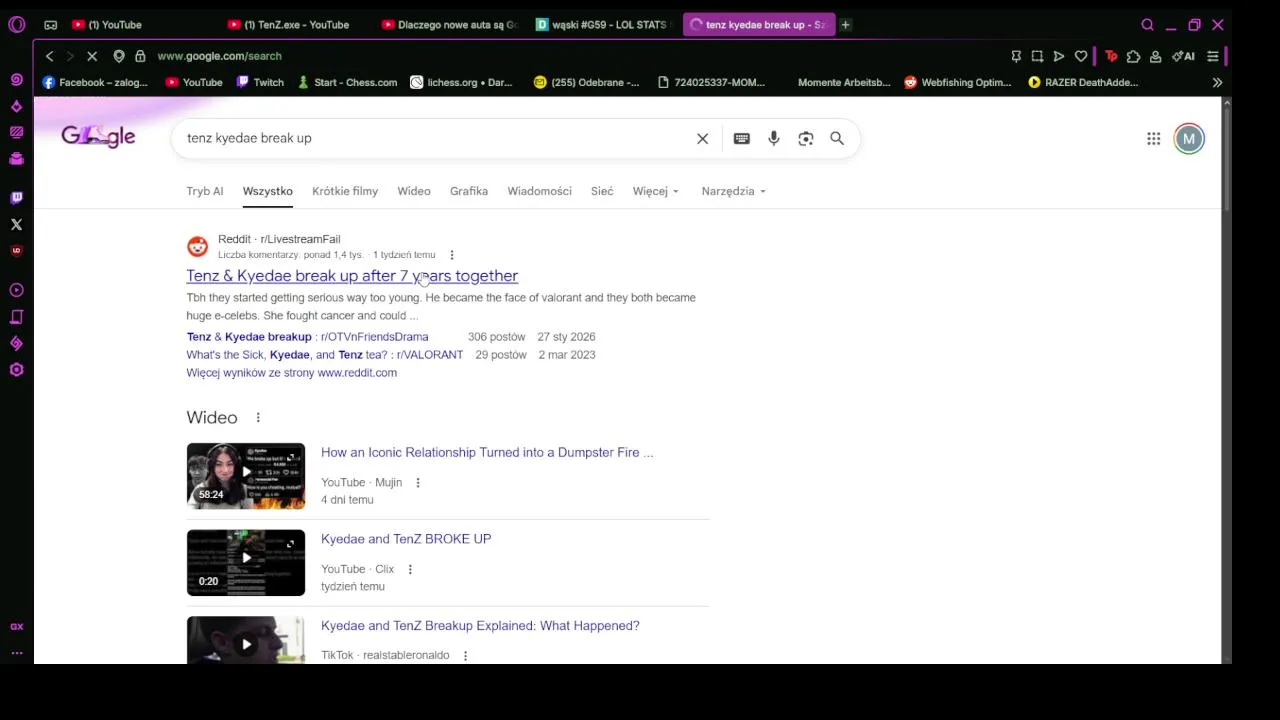
Task: Open the sidebar player icon
Action: (16, 290)
